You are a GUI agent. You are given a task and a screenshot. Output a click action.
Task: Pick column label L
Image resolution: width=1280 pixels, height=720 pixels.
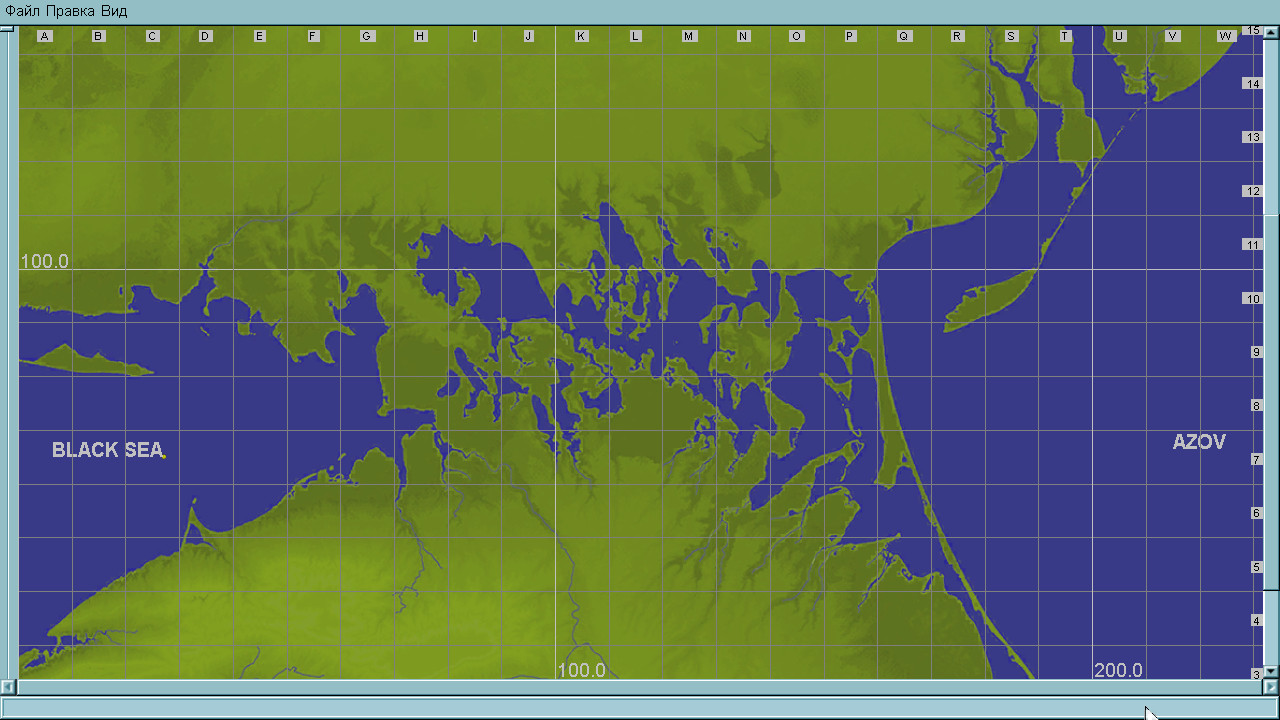click(x=635, y=36)
